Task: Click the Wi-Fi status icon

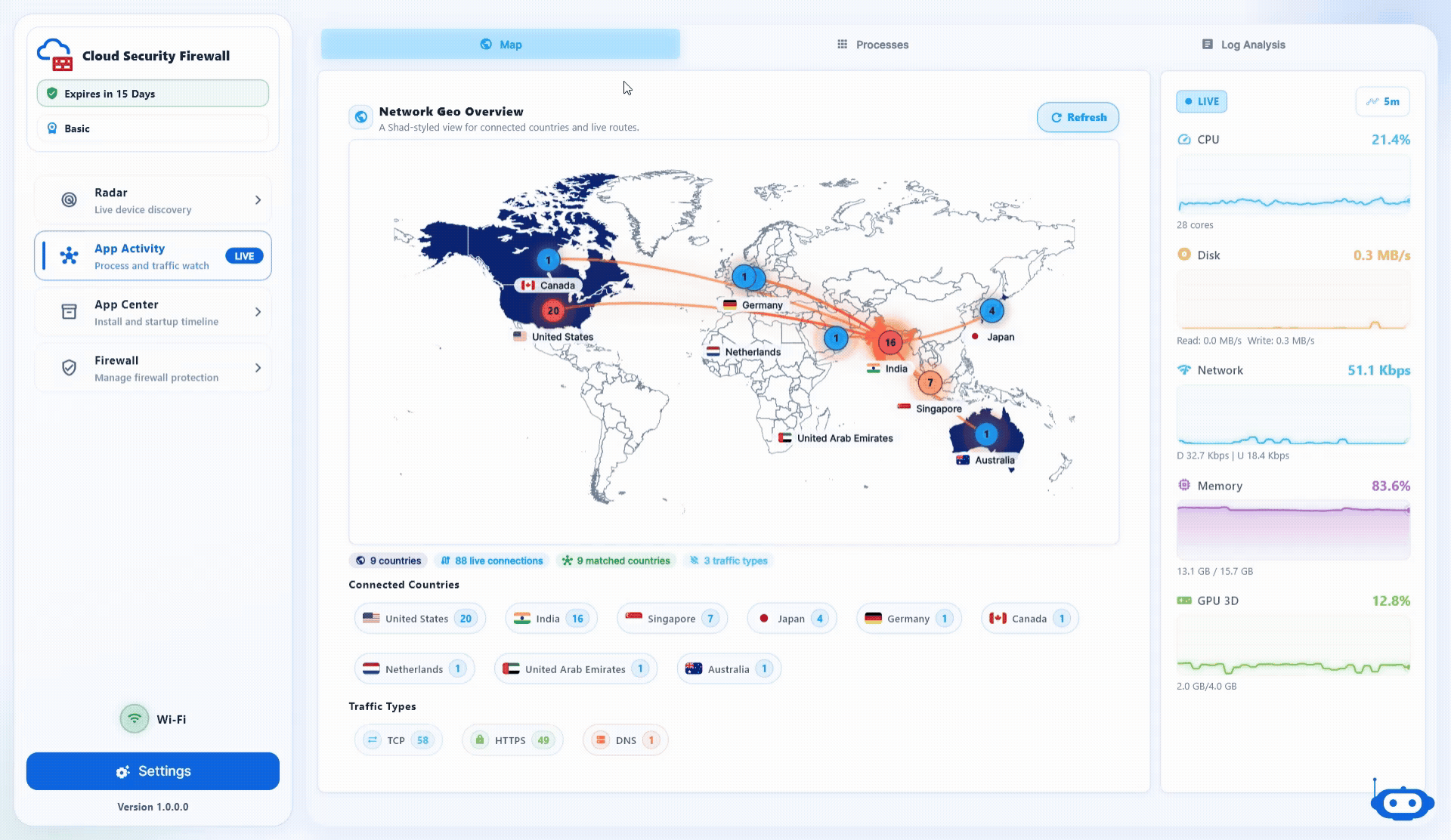Action: tap(135, 718)
